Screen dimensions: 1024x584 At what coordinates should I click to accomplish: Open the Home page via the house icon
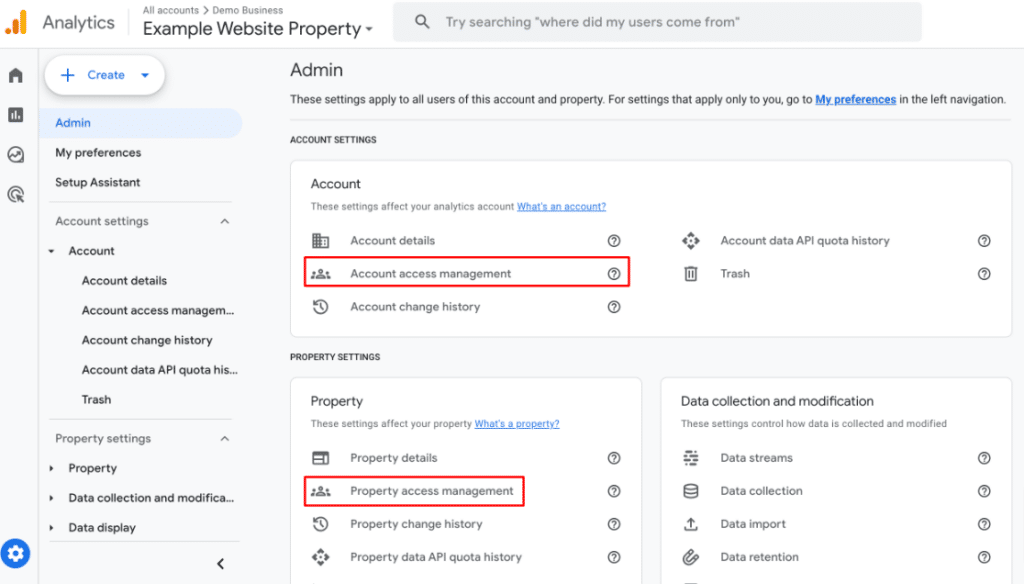coord(15,74)
